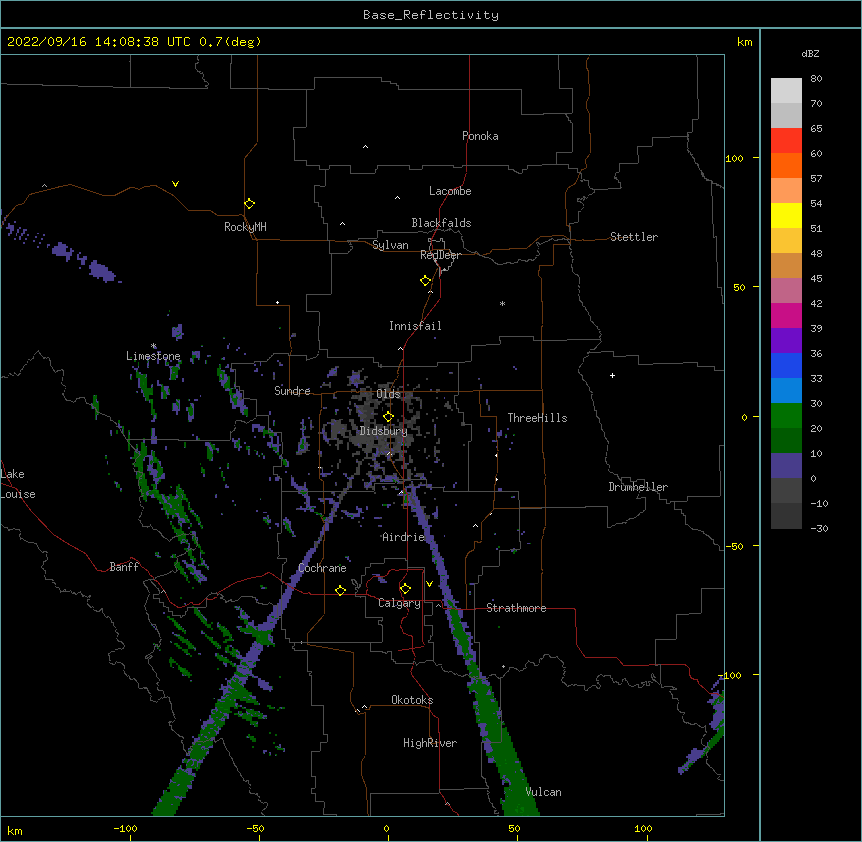
Task: Click the light gray 80 dBZ legend swatch
Action: coord(786,91)
